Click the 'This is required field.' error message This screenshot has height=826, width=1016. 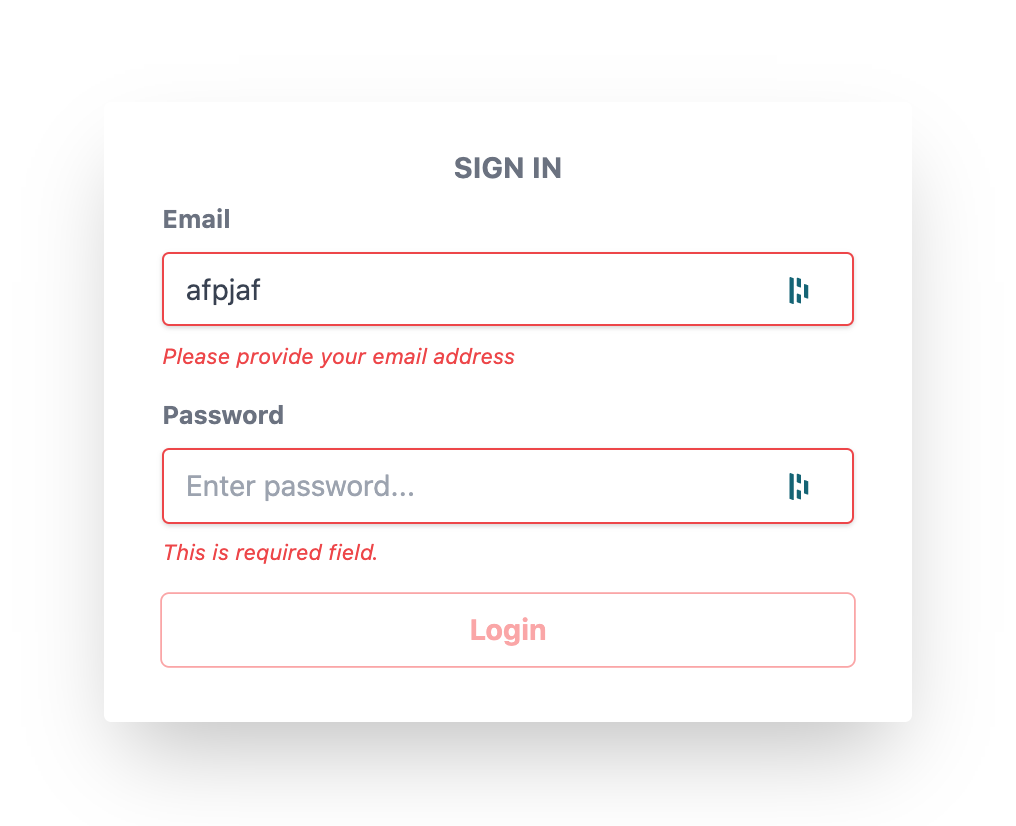tap(270, 552)
